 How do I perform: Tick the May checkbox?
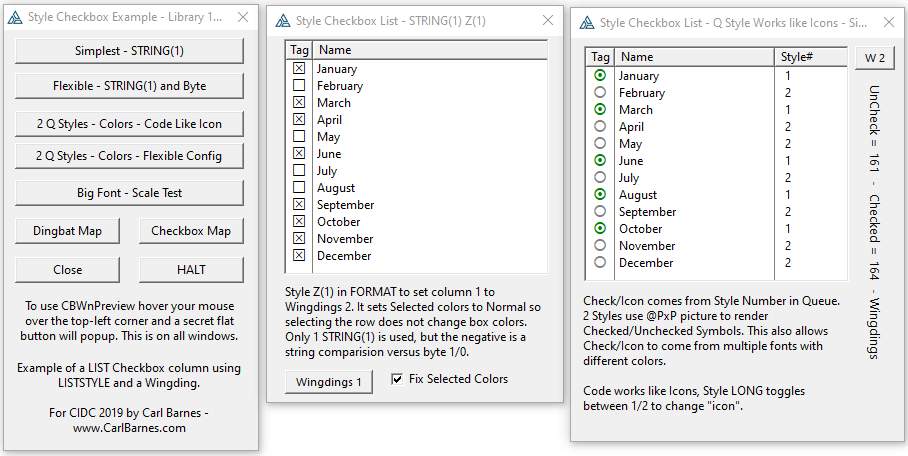click(x=299, y=137)
